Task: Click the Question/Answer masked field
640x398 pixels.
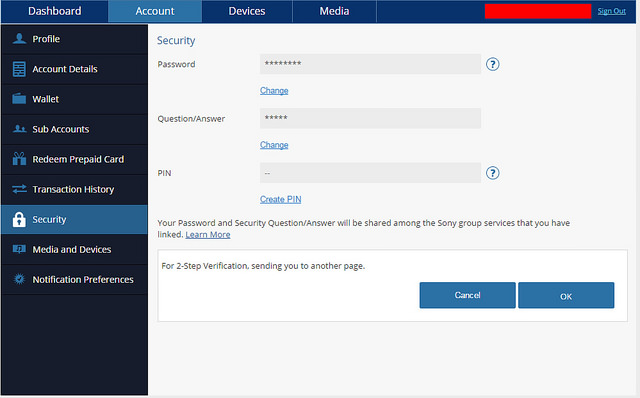Action: click(370, 118)
